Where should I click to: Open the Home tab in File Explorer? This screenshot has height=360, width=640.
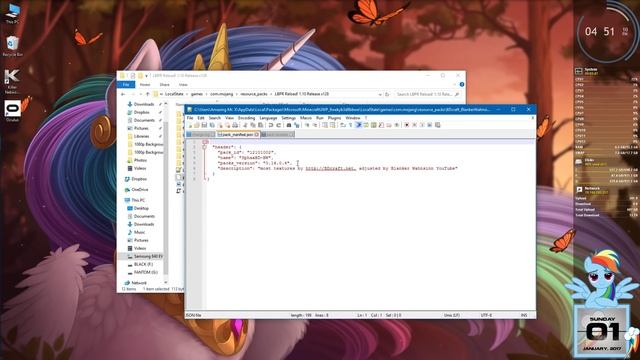[145, 84]
